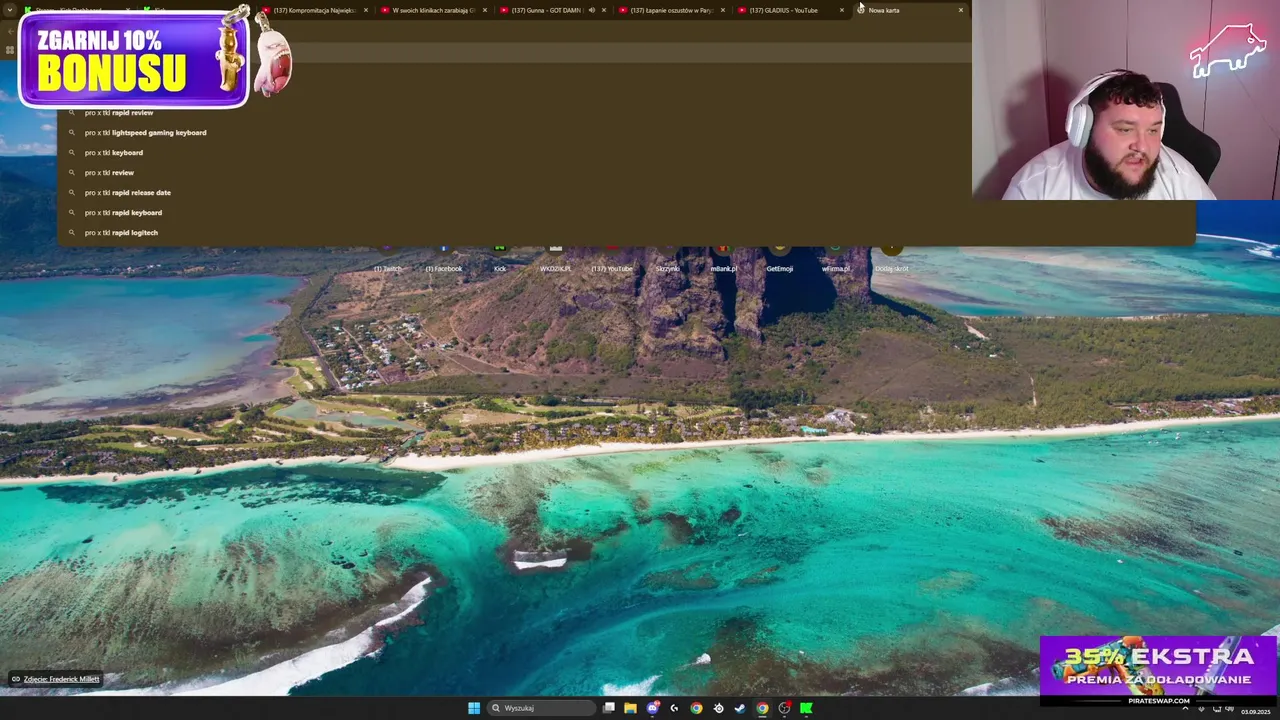Choose 'pro x tkl rapid release date'
1280x720 pixels.
[626, 193]
